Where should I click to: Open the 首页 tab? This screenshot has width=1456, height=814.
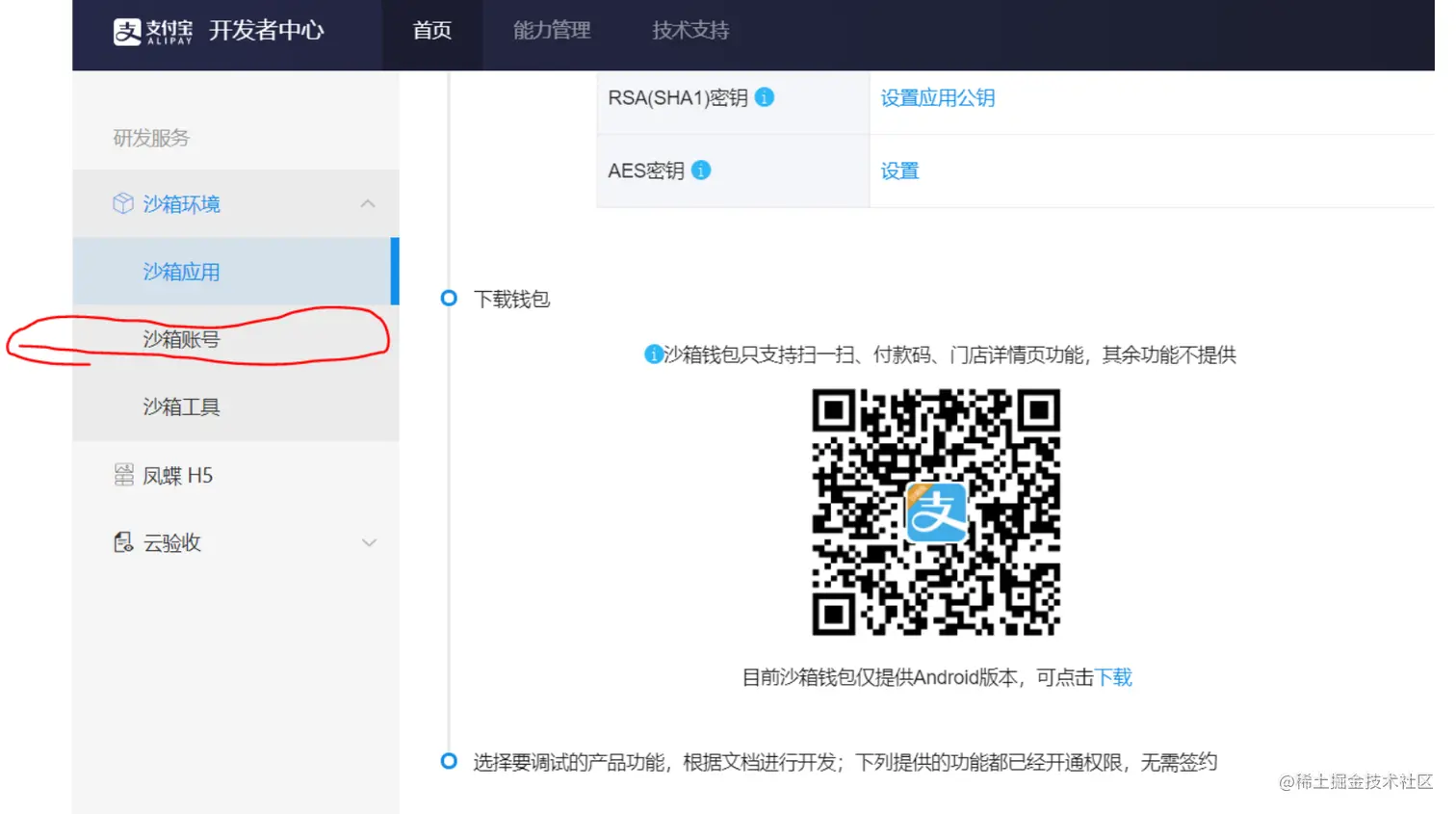click(x=432, y=31)
